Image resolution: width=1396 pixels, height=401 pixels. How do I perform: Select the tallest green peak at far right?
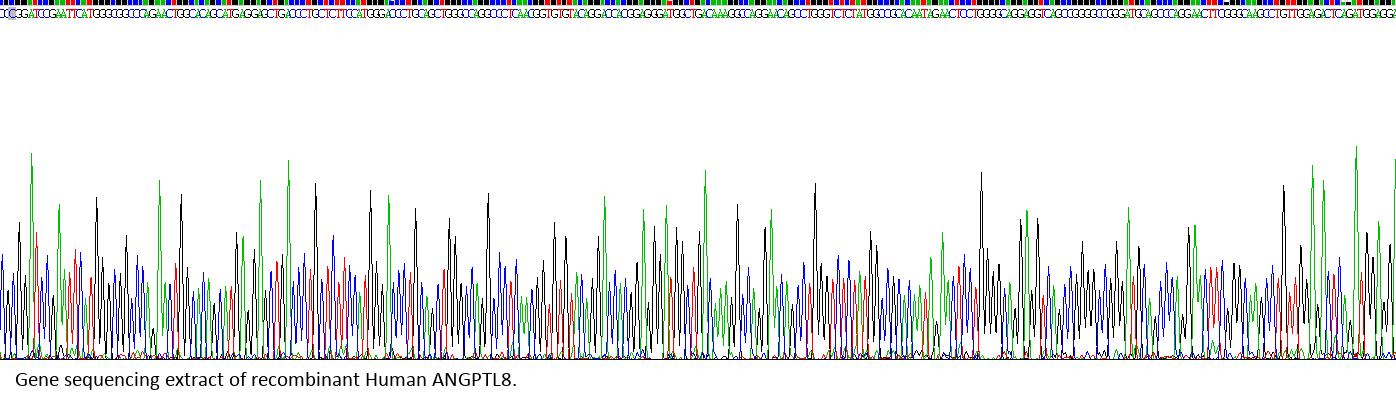coord(1356,150)
